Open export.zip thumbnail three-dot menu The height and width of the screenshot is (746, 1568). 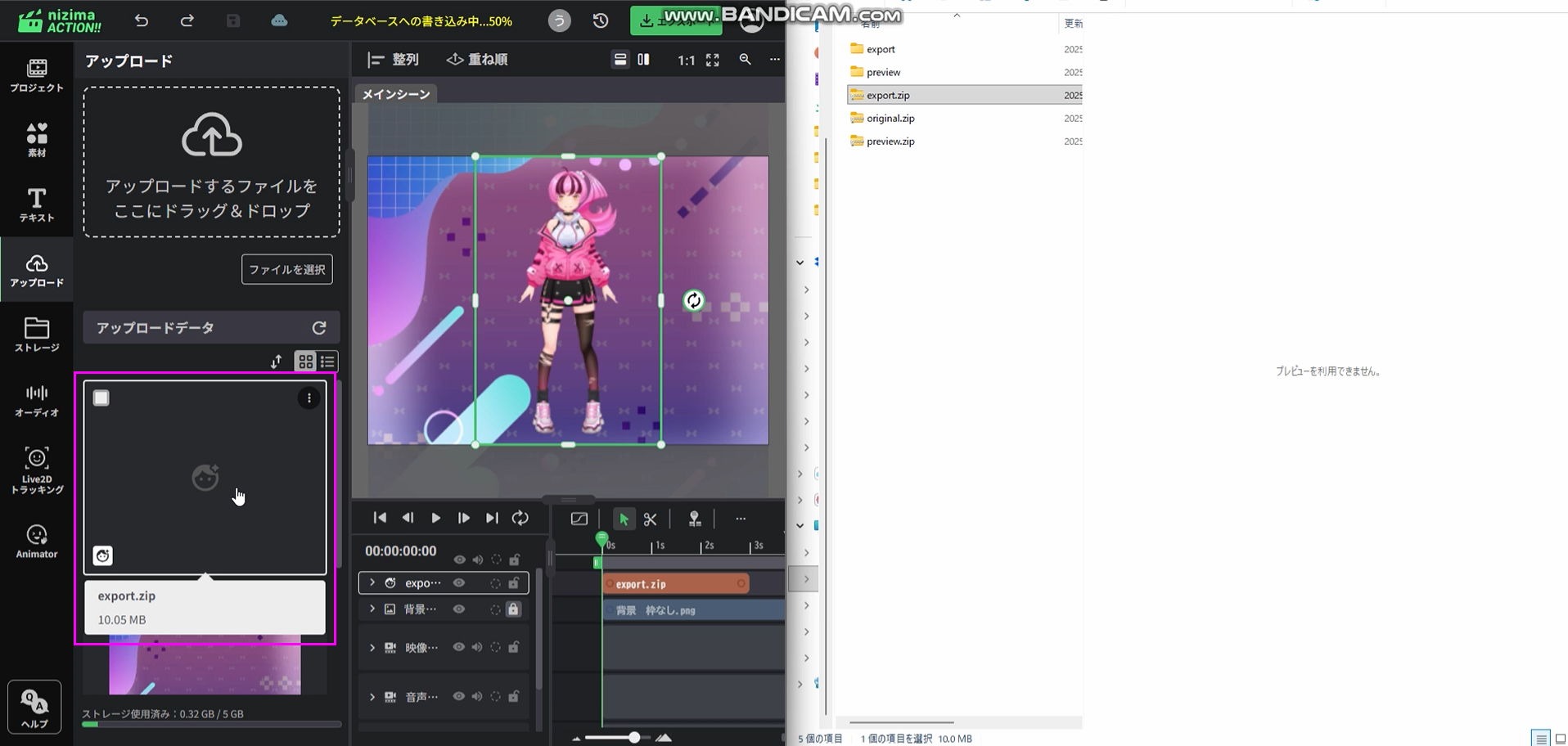pyautogui.click(x=309, y=398)
